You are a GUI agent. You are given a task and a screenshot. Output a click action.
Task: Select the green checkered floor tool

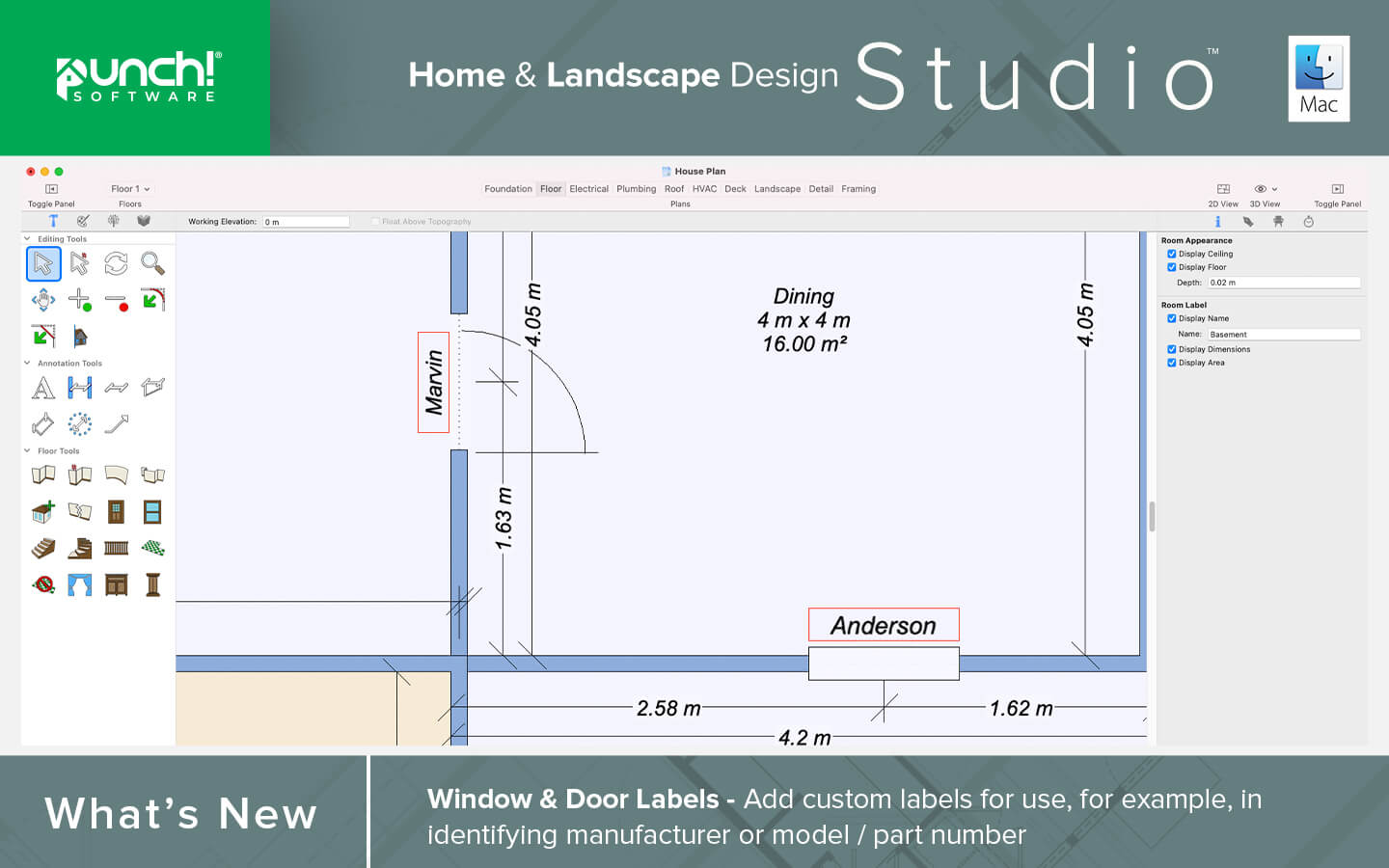(x=152, y=548)
